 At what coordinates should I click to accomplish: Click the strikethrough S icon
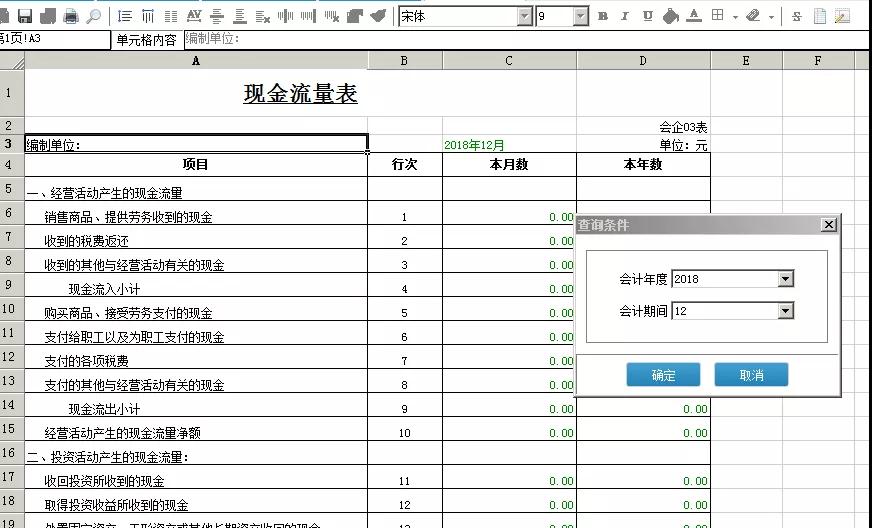click(x=797, y=16)
